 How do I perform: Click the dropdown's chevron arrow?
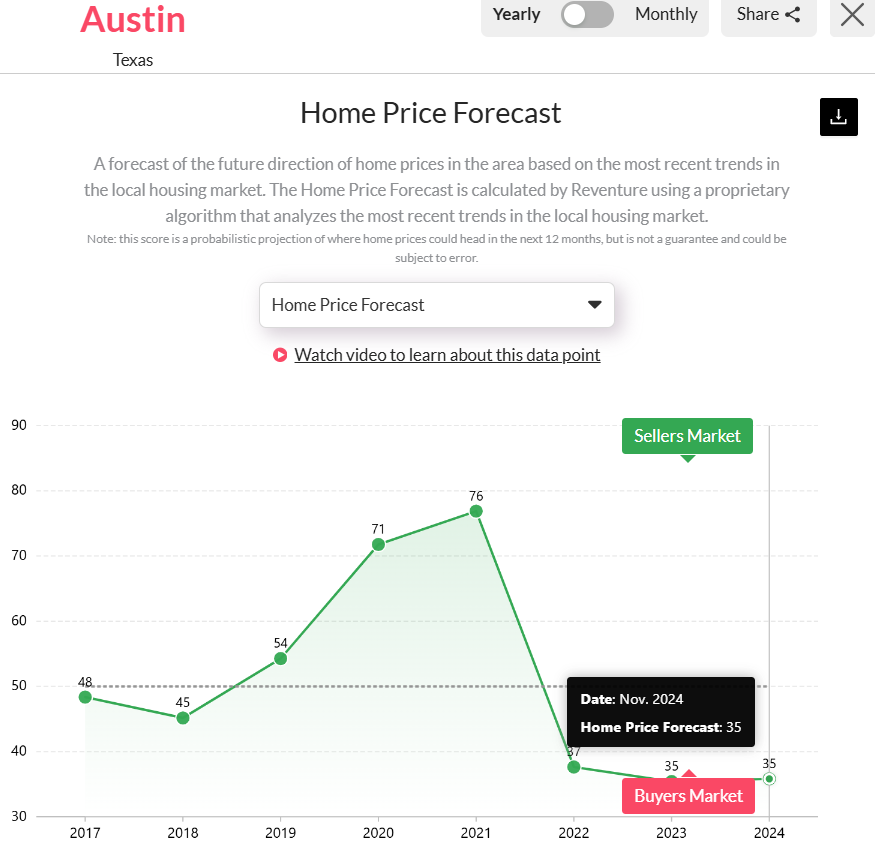click(594, 305)
